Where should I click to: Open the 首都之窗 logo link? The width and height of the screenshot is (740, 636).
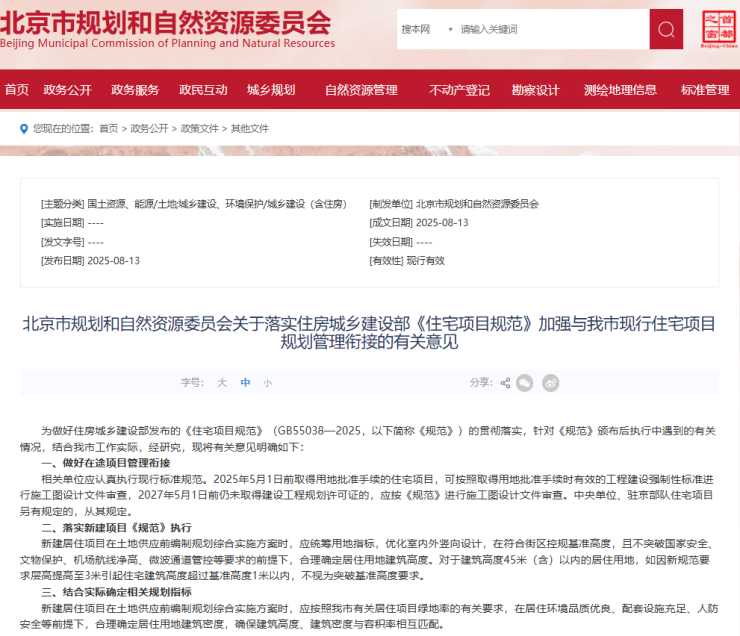click(717, 28)
